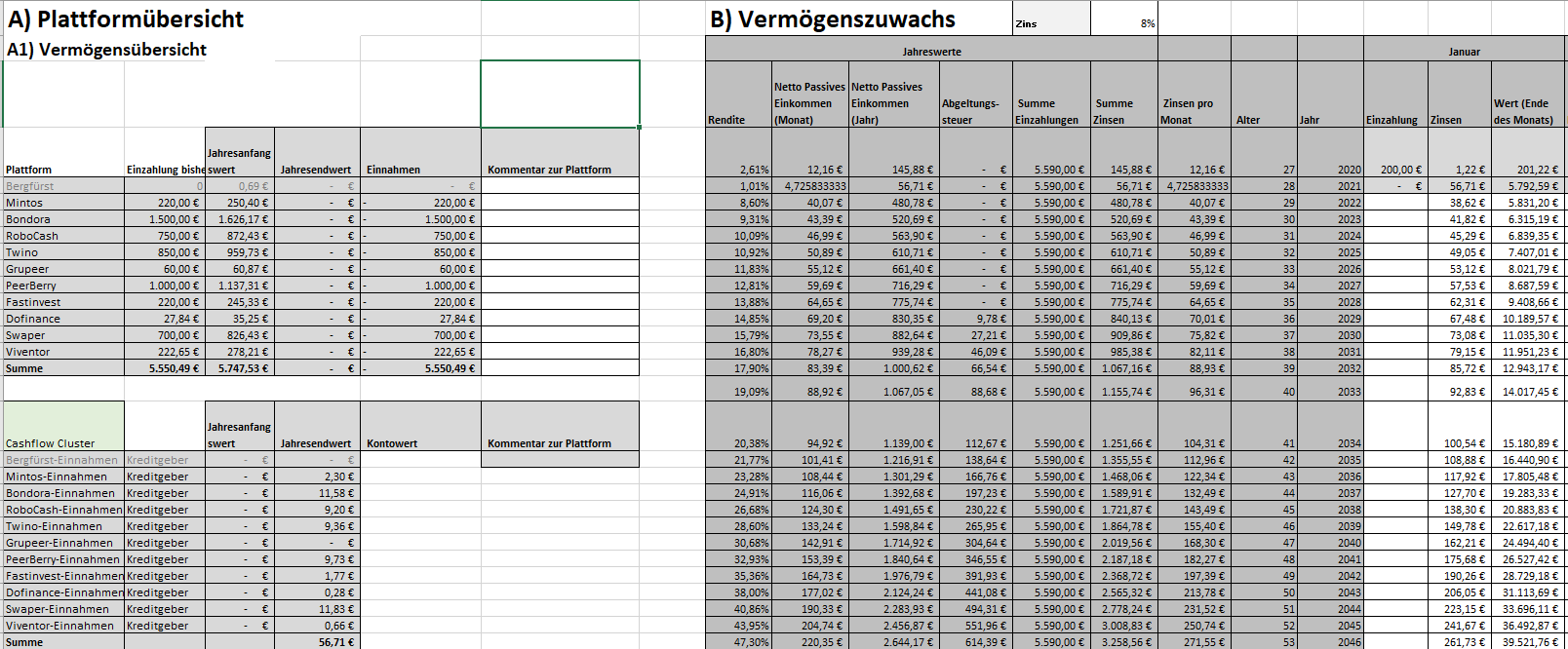Select the PeerBerry platform name cell
This screenshot has width=1568, height=649.
tap(63, 286)
